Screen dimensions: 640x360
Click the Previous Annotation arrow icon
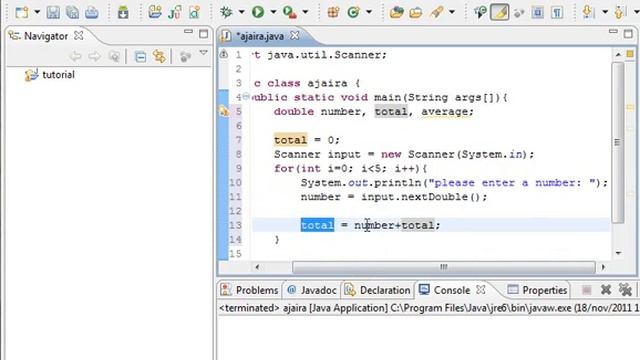[x=620, y=12]
